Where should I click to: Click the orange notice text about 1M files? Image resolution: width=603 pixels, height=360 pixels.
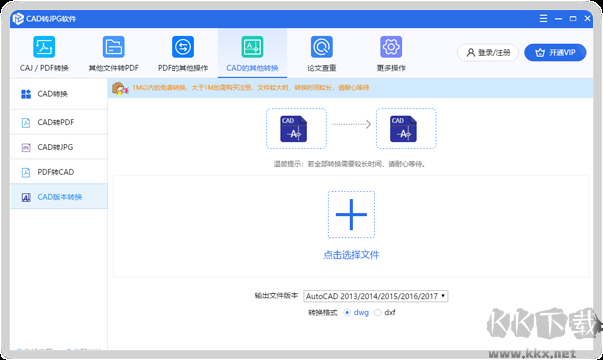(x=251, y=88)
